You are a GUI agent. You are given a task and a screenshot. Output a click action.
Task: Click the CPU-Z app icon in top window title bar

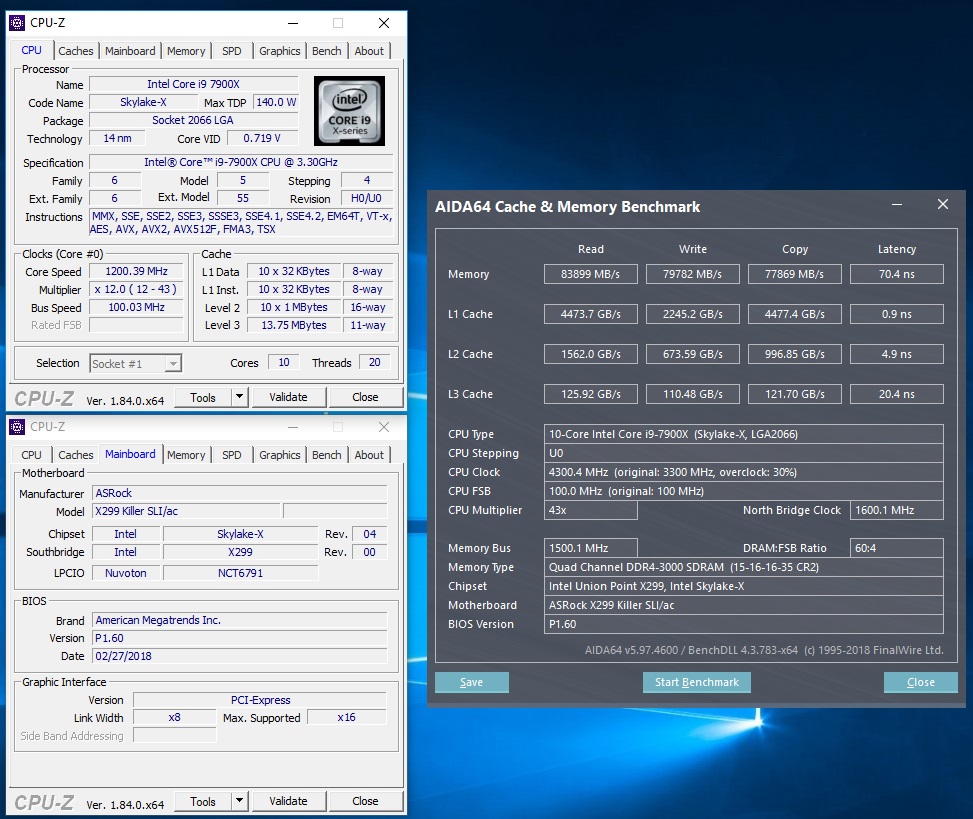pos(17,23)
